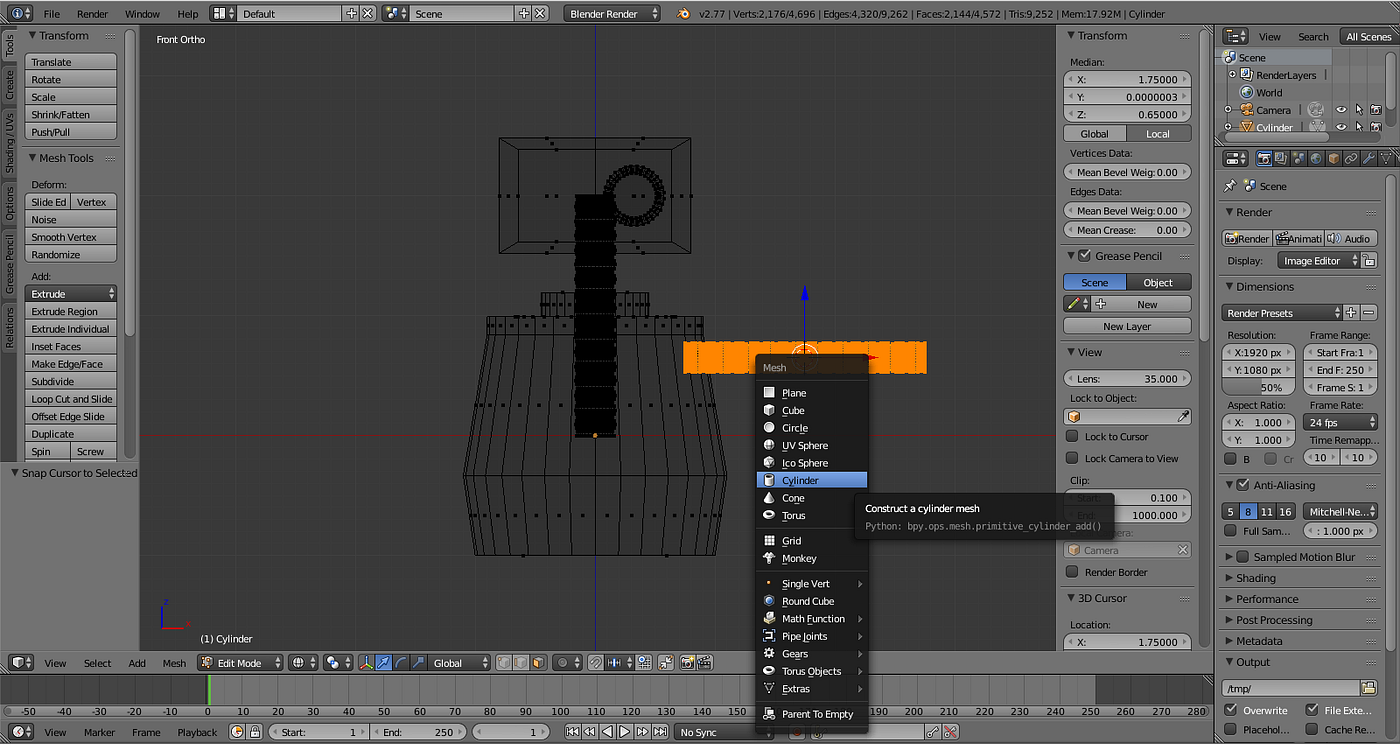Click the Lens 35.000 field
The width and height of the screenshot is (1400, 744).
point(1127,379)
